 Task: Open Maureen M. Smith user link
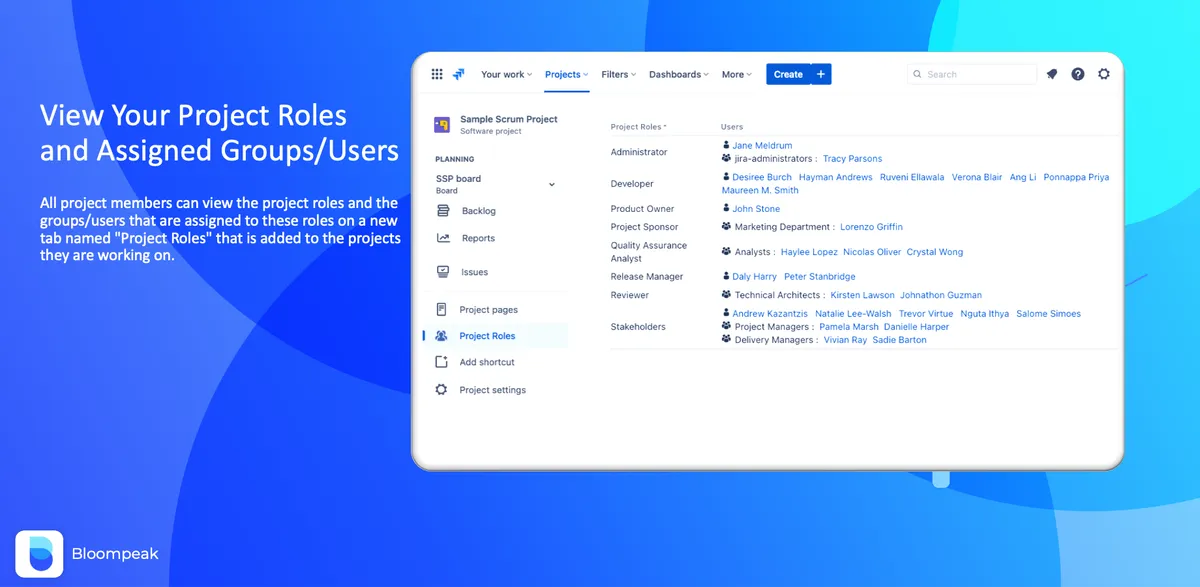760,190
